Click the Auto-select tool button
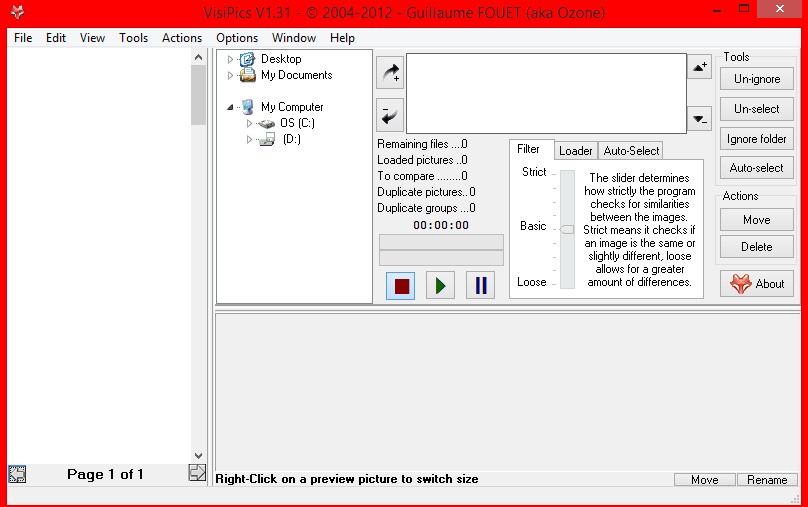The width and height of the screenshot is (808, 507). coord(757,167)
